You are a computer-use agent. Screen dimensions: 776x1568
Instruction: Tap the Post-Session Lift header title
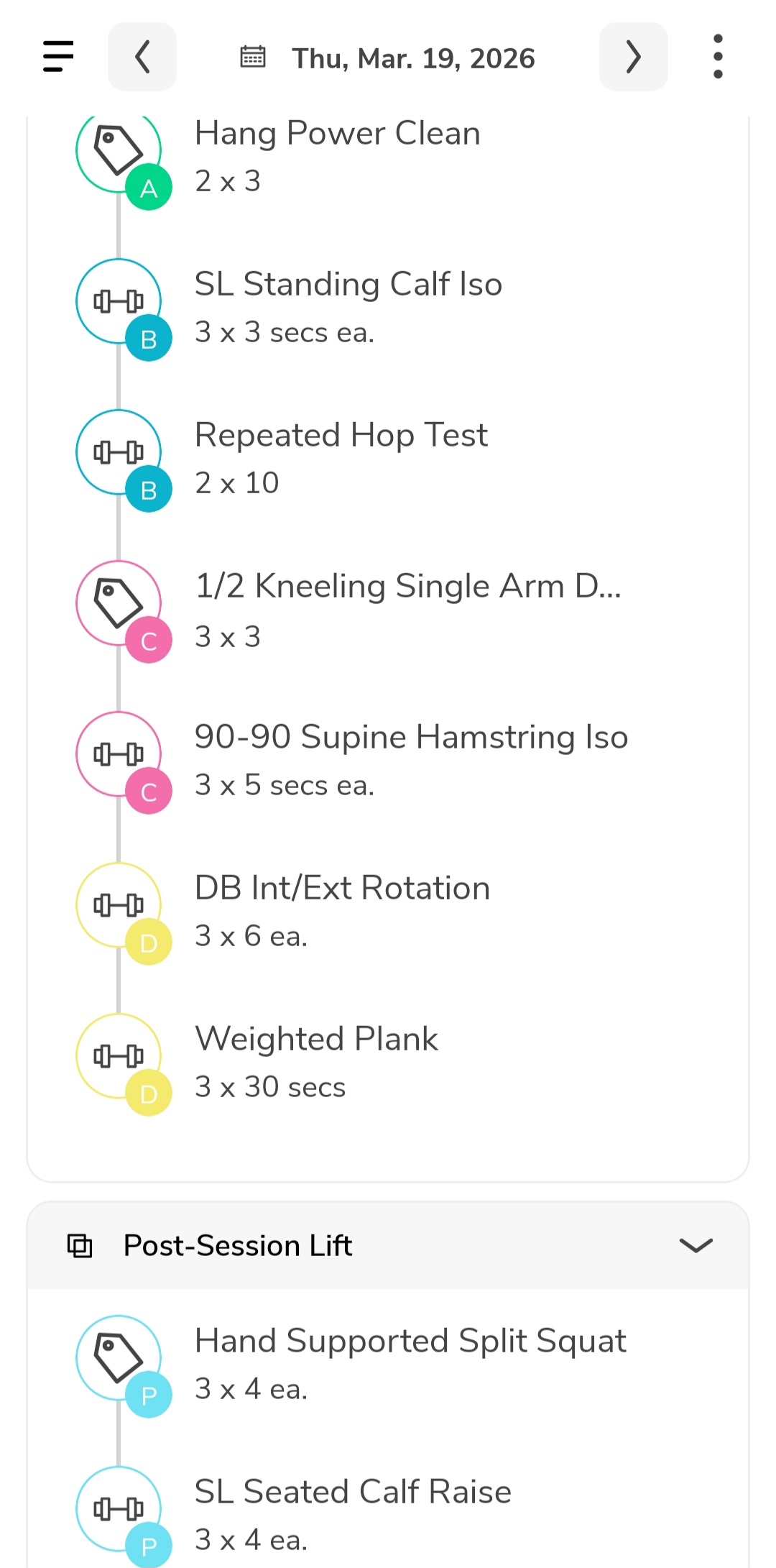(238, 1245)
